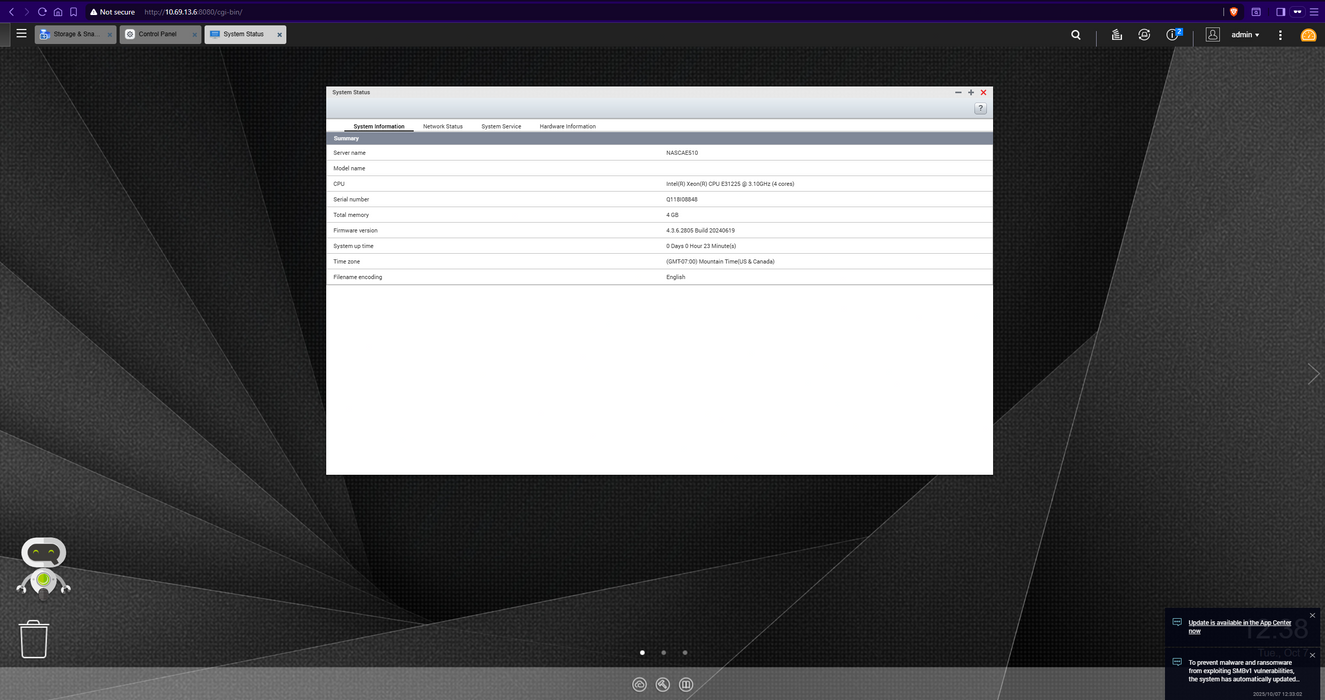The height and width of the screenshot is (700, 1325).
Task: Open the QTS main menu hamburger
Action: [x=21, y=34]
